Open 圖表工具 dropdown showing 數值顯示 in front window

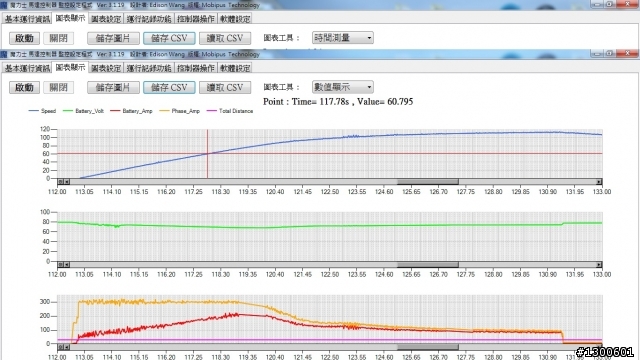[342, 87]
